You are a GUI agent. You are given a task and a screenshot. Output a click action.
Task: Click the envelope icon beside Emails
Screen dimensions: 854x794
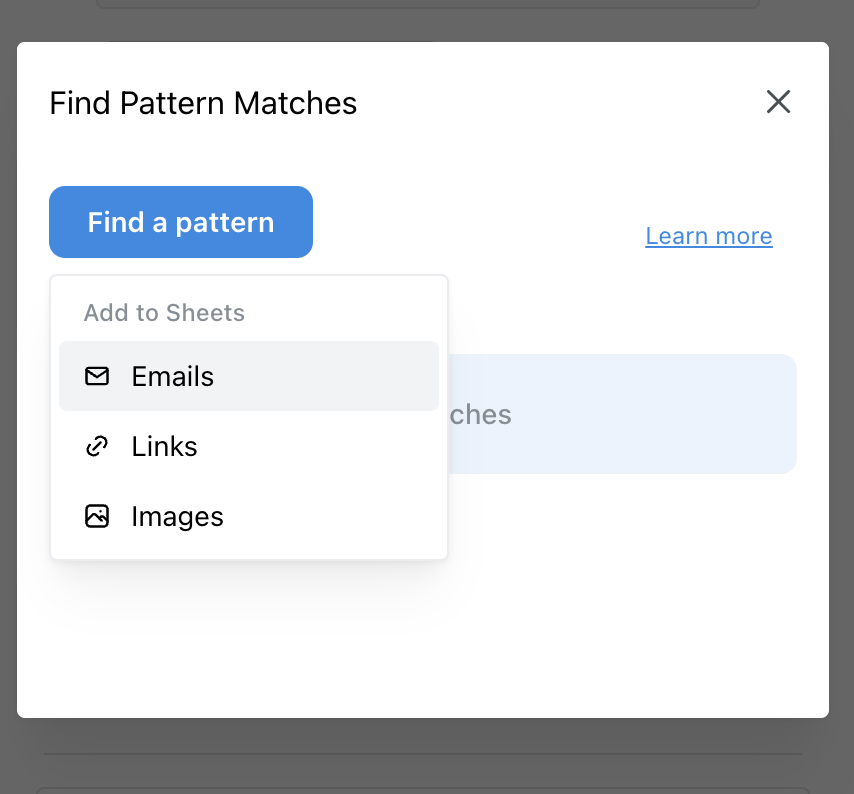97,376
